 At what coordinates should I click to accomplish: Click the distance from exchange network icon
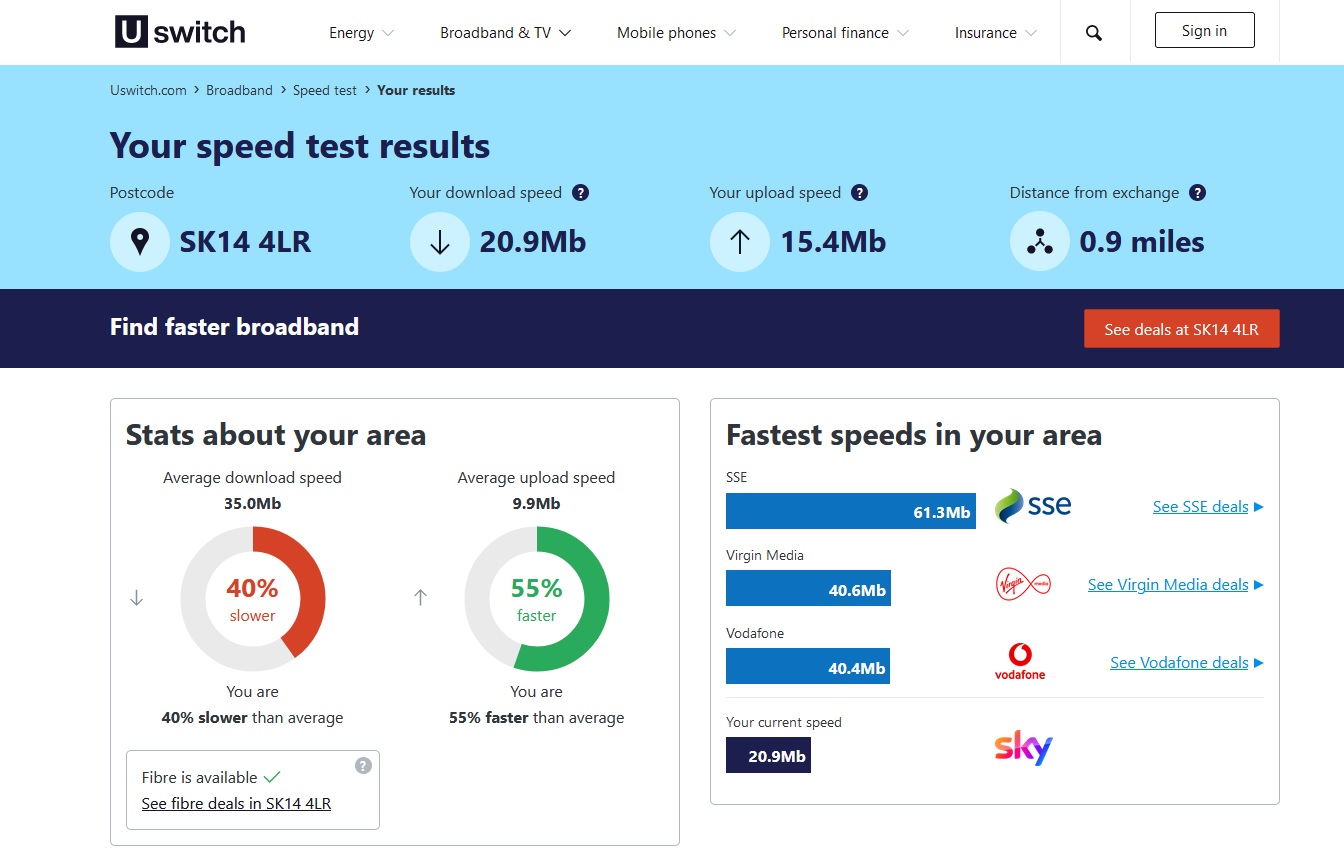(1039, 241)
